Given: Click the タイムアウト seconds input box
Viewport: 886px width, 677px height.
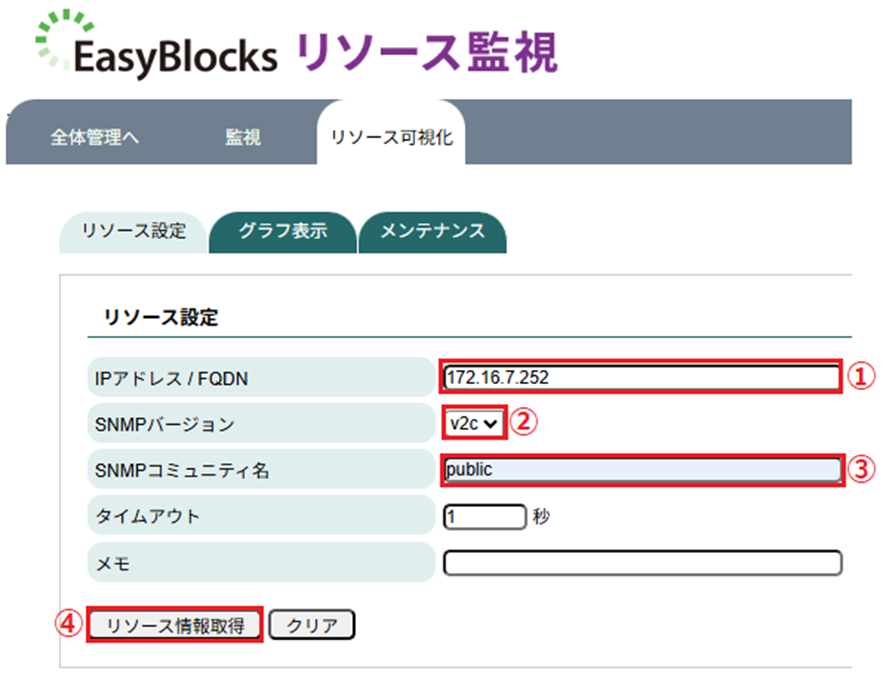Looking at the screenshot, I should coord(484,517).
